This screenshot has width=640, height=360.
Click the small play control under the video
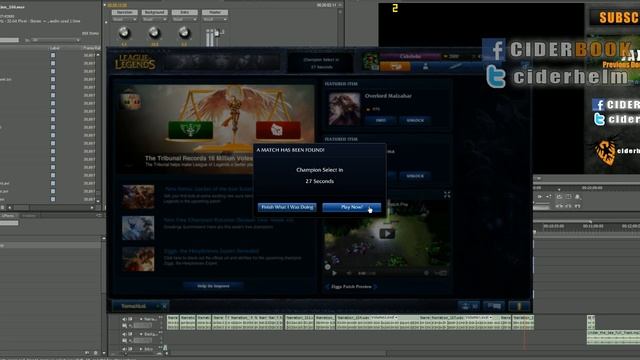334,273
